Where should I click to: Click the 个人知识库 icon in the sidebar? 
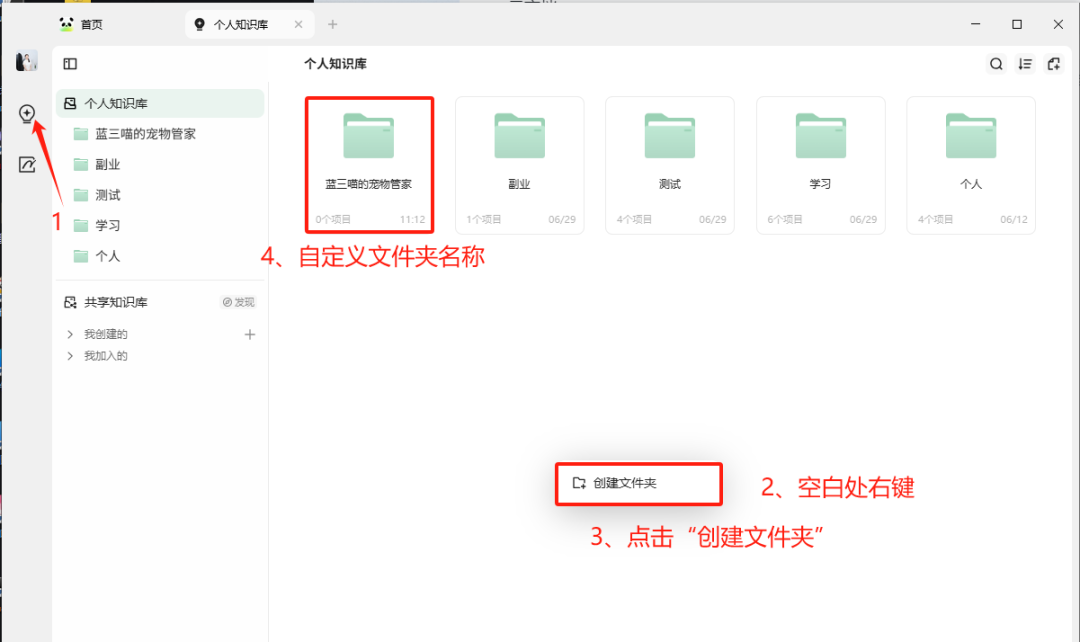click(71, 103)
